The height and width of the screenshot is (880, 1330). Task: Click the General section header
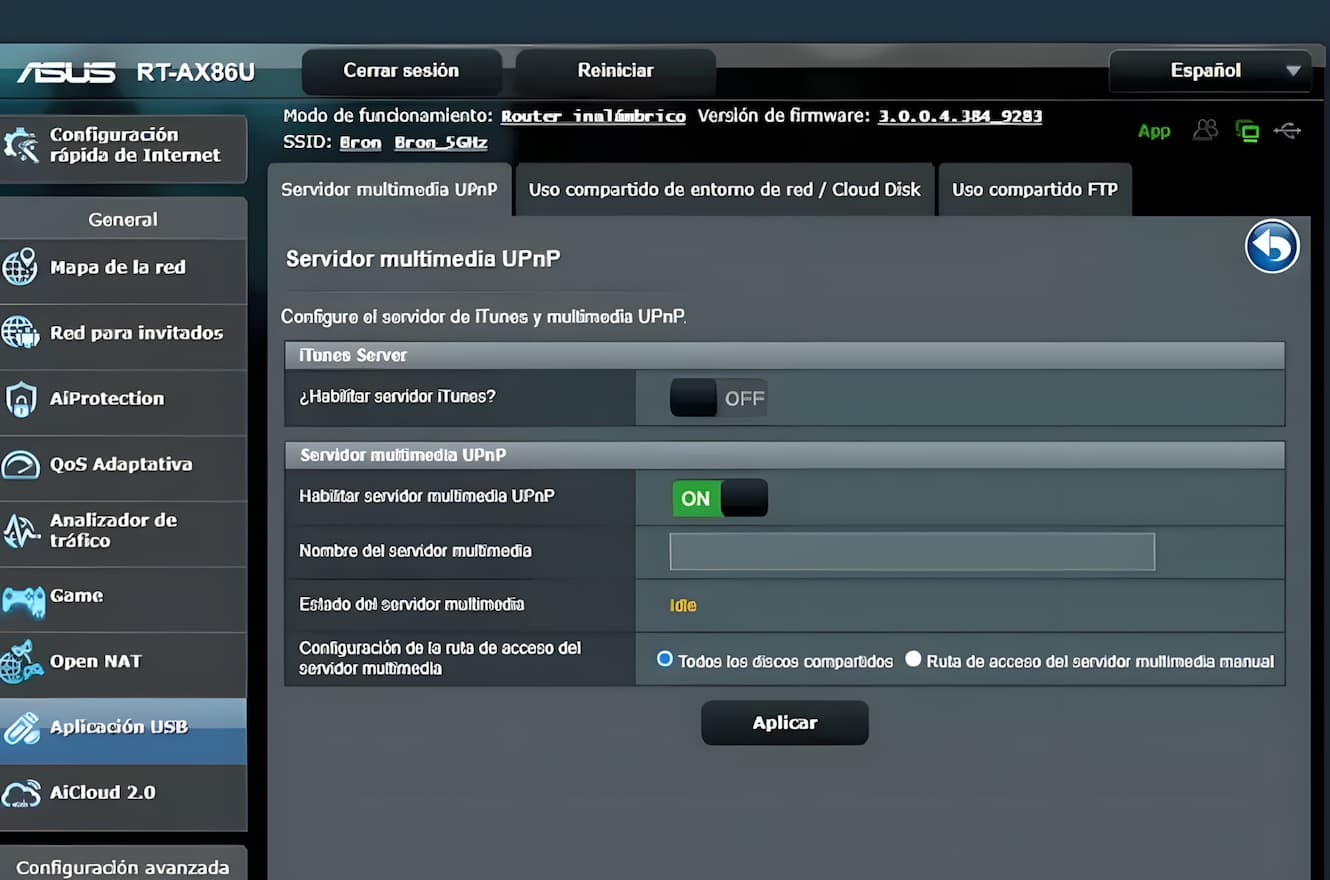click(x=122, y=219)
